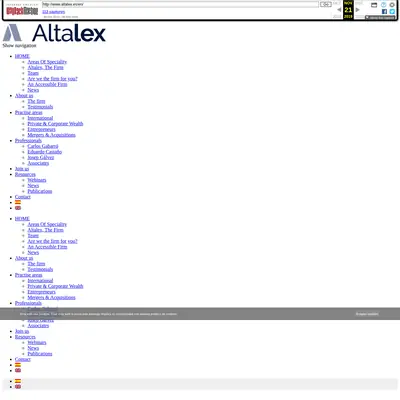This screenshot has width=400, height=400.
Task: Accept cookies in the grey banner
Action: pos(367,314)
